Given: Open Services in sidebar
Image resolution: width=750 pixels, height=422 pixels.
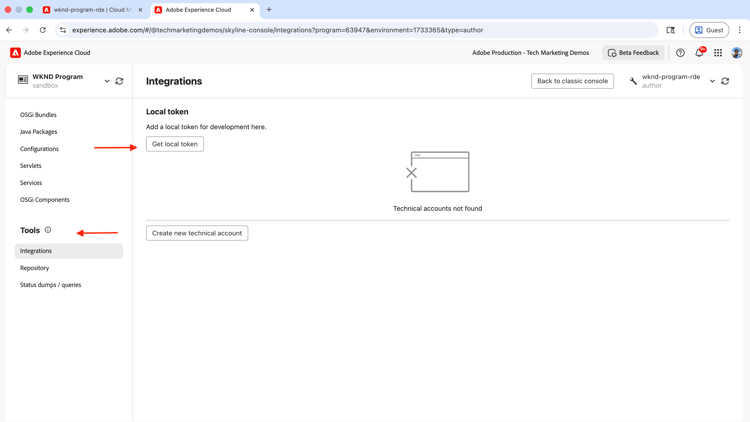Looking at the screenshot, I should point(31,183).
